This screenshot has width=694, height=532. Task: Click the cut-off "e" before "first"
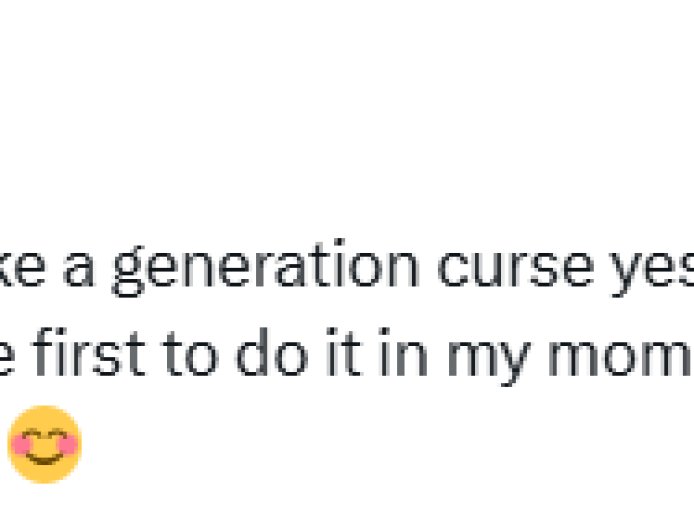(x=13, y=359)
